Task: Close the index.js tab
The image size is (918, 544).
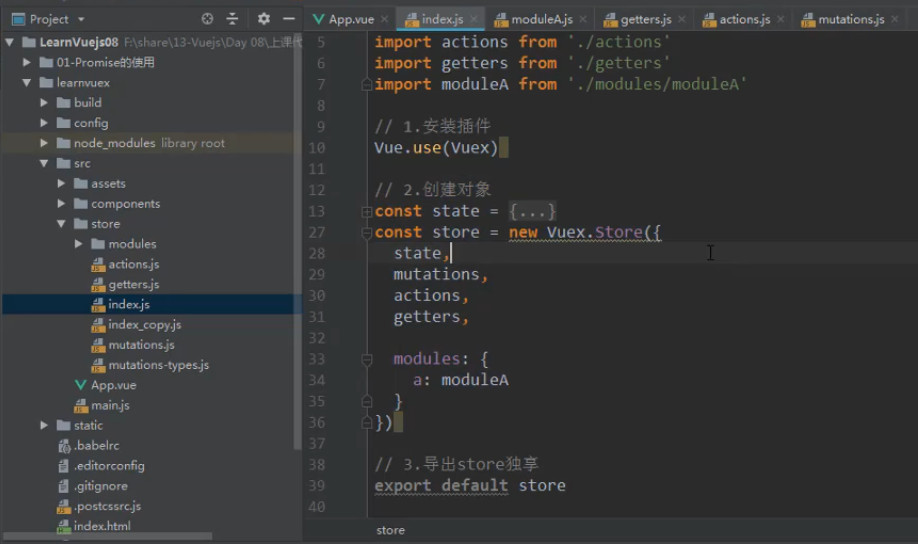Action: tap(474, 19)
